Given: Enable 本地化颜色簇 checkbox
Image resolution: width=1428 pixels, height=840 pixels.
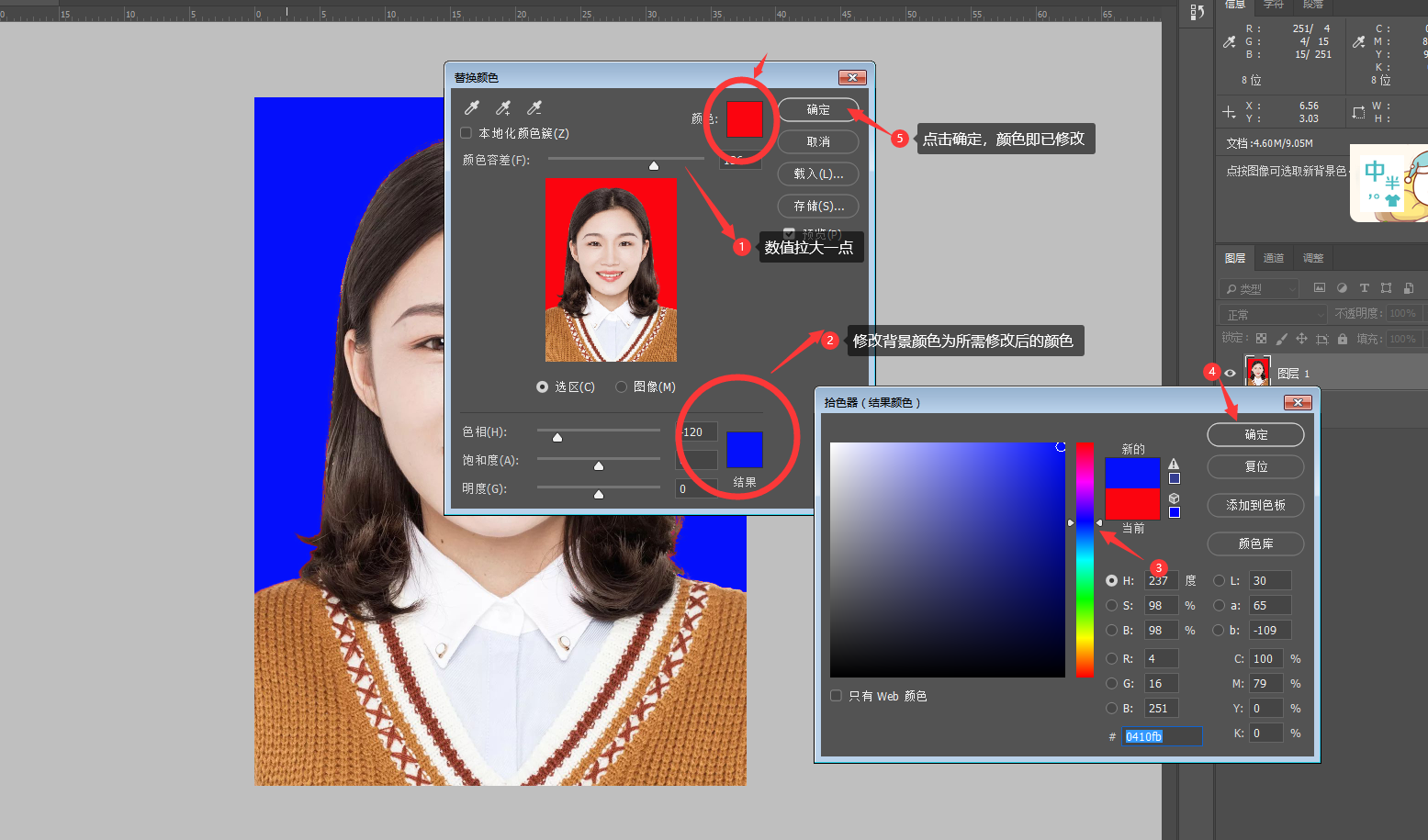Looking at the screenshot, I should tap(466, 133).
